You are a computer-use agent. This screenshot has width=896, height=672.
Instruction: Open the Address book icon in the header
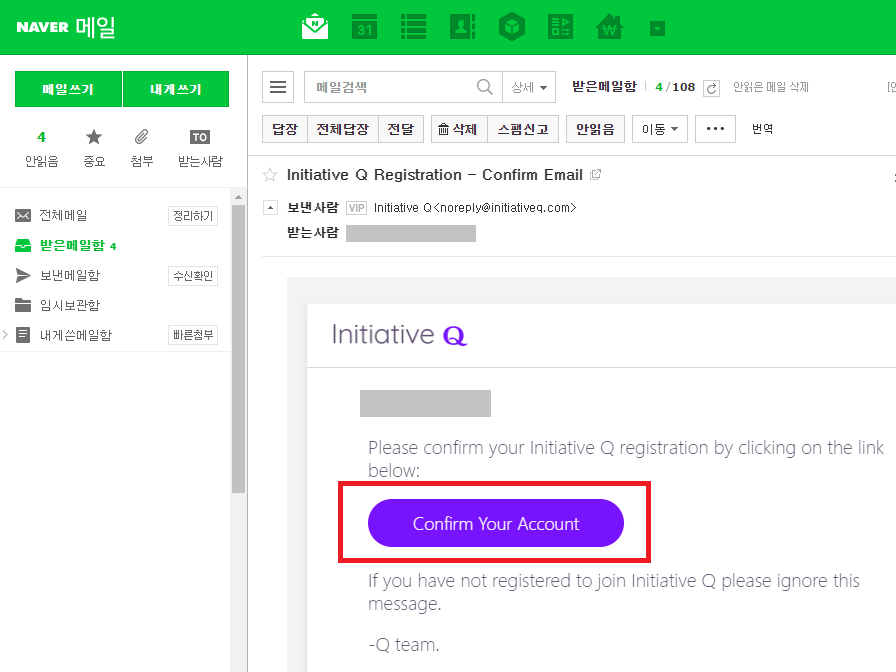click(x=462, y=27)
